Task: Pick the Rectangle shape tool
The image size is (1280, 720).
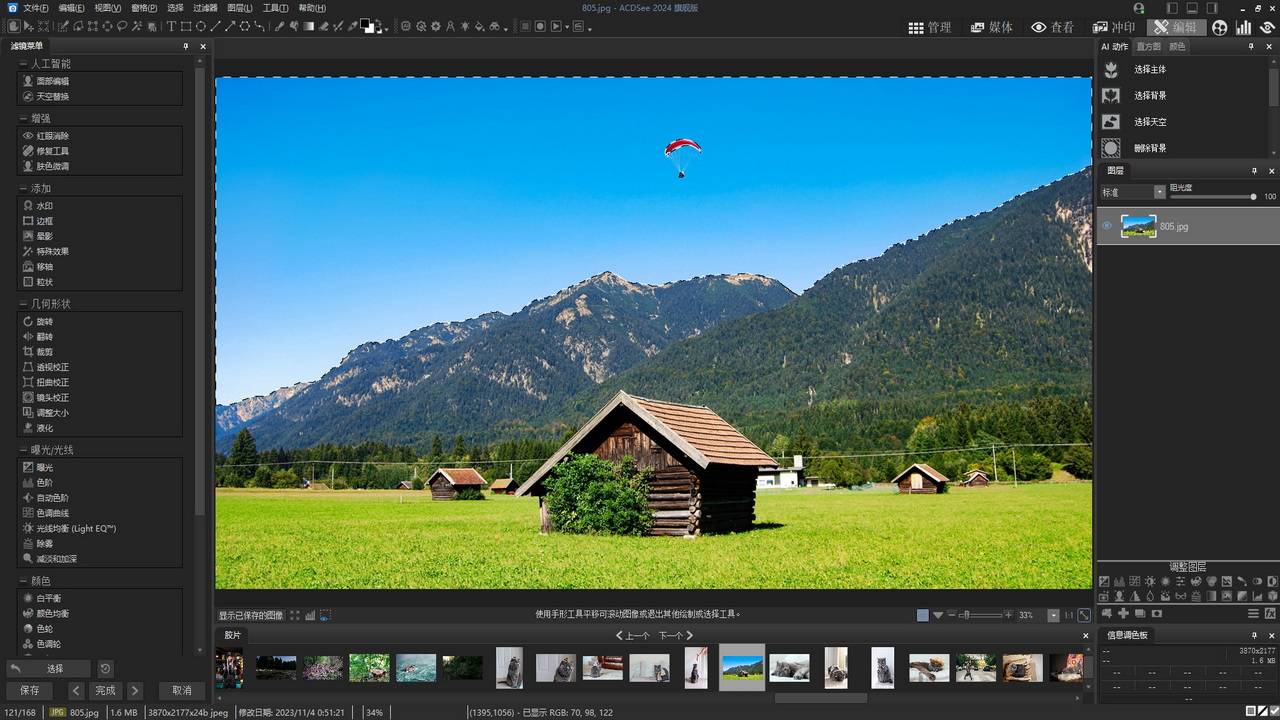Action: pos(186,26)
